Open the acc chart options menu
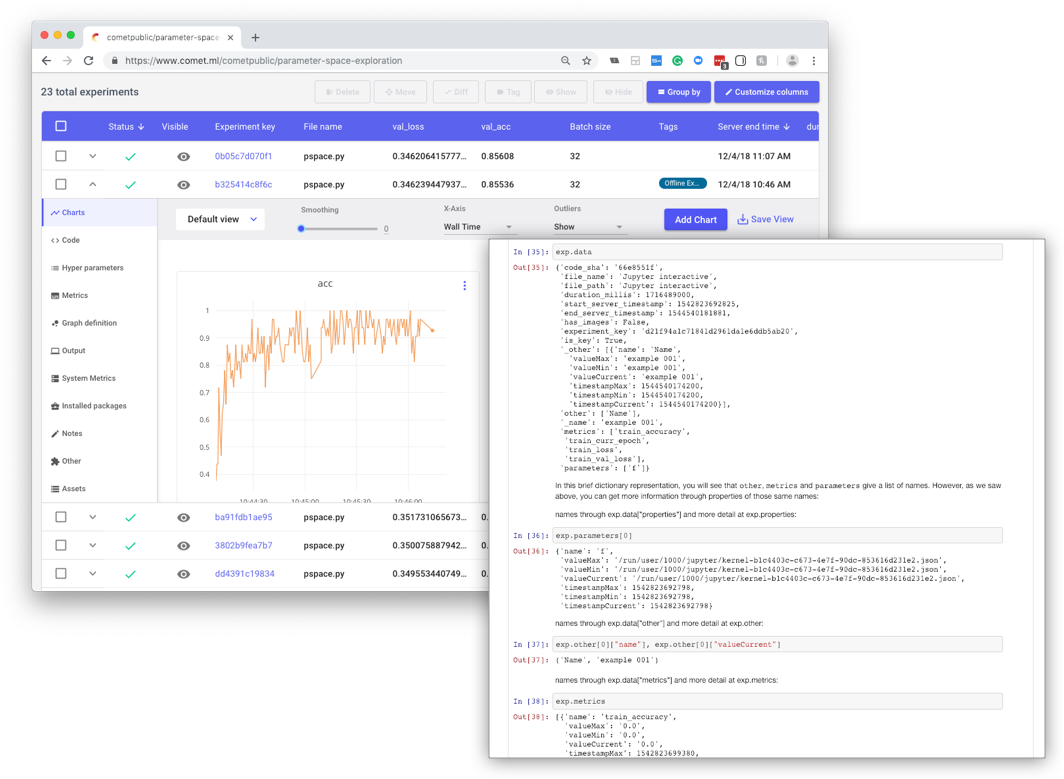 tap(464, 285)
